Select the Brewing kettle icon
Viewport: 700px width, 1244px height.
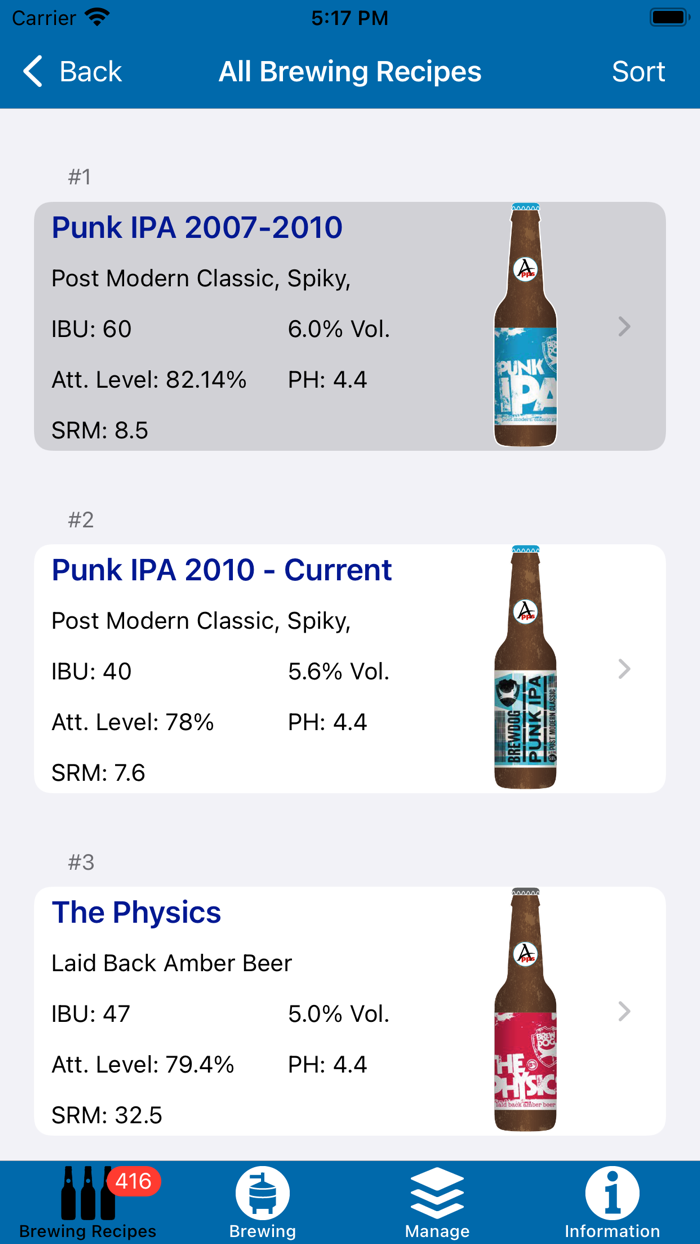point(262,1192)
